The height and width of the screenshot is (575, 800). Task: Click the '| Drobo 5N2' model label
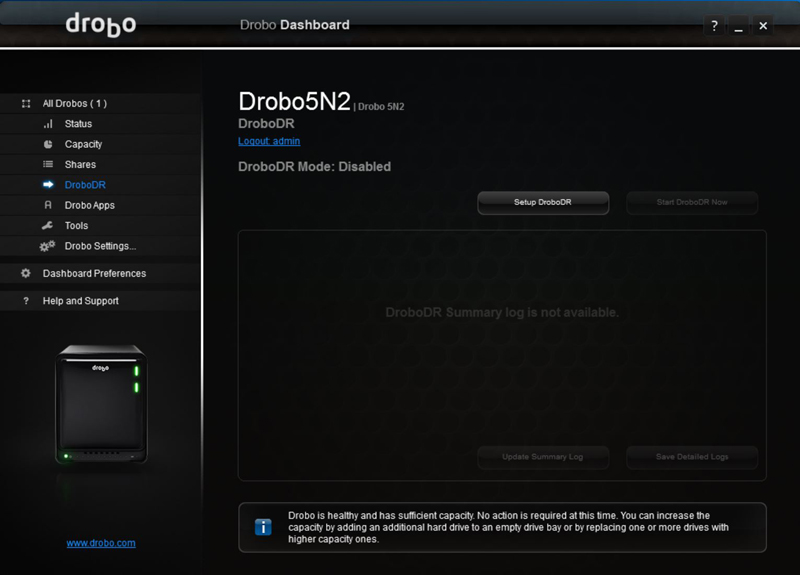[379, 107]
